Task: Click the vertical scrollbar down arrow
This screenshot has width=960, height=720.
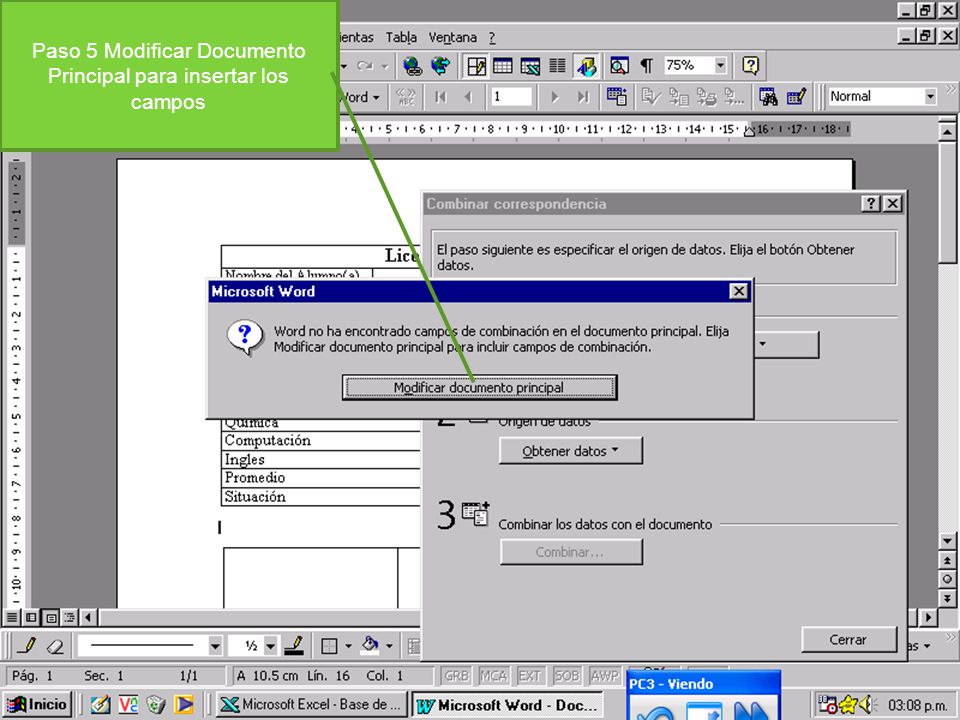Action: tap(947, 541)
